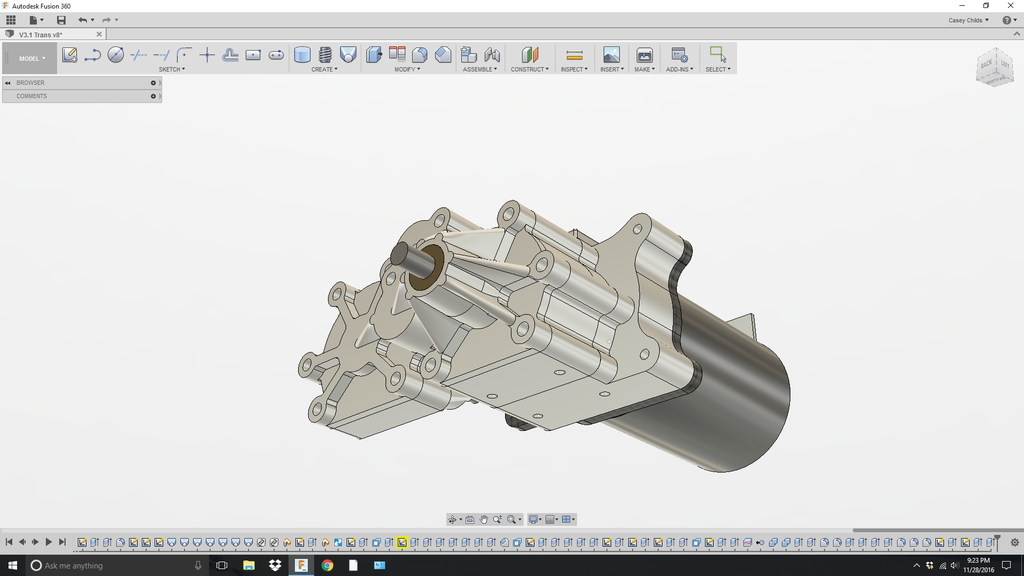Expand the COMMENTS panel
Screen dimensions: 1024x576
pos(82,97)
